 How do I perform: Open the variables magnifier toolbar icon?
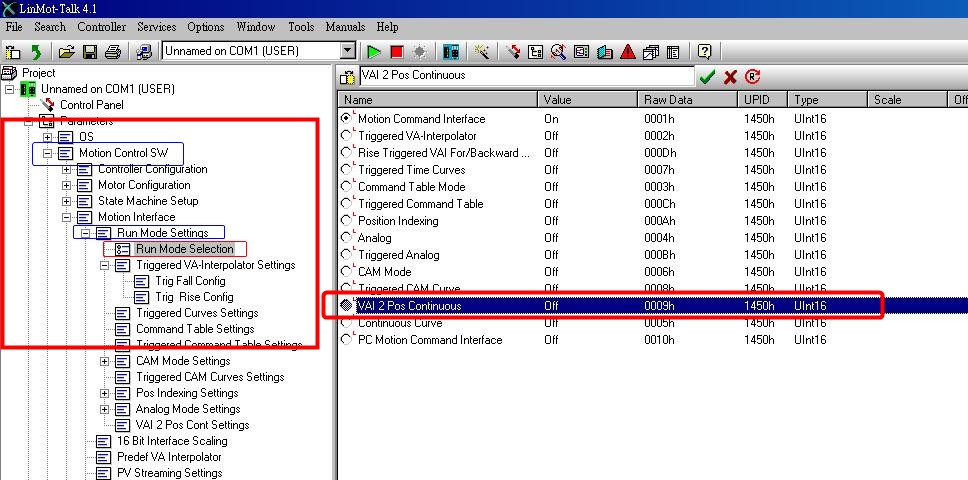pyautogui.click(x=559, y=52)
